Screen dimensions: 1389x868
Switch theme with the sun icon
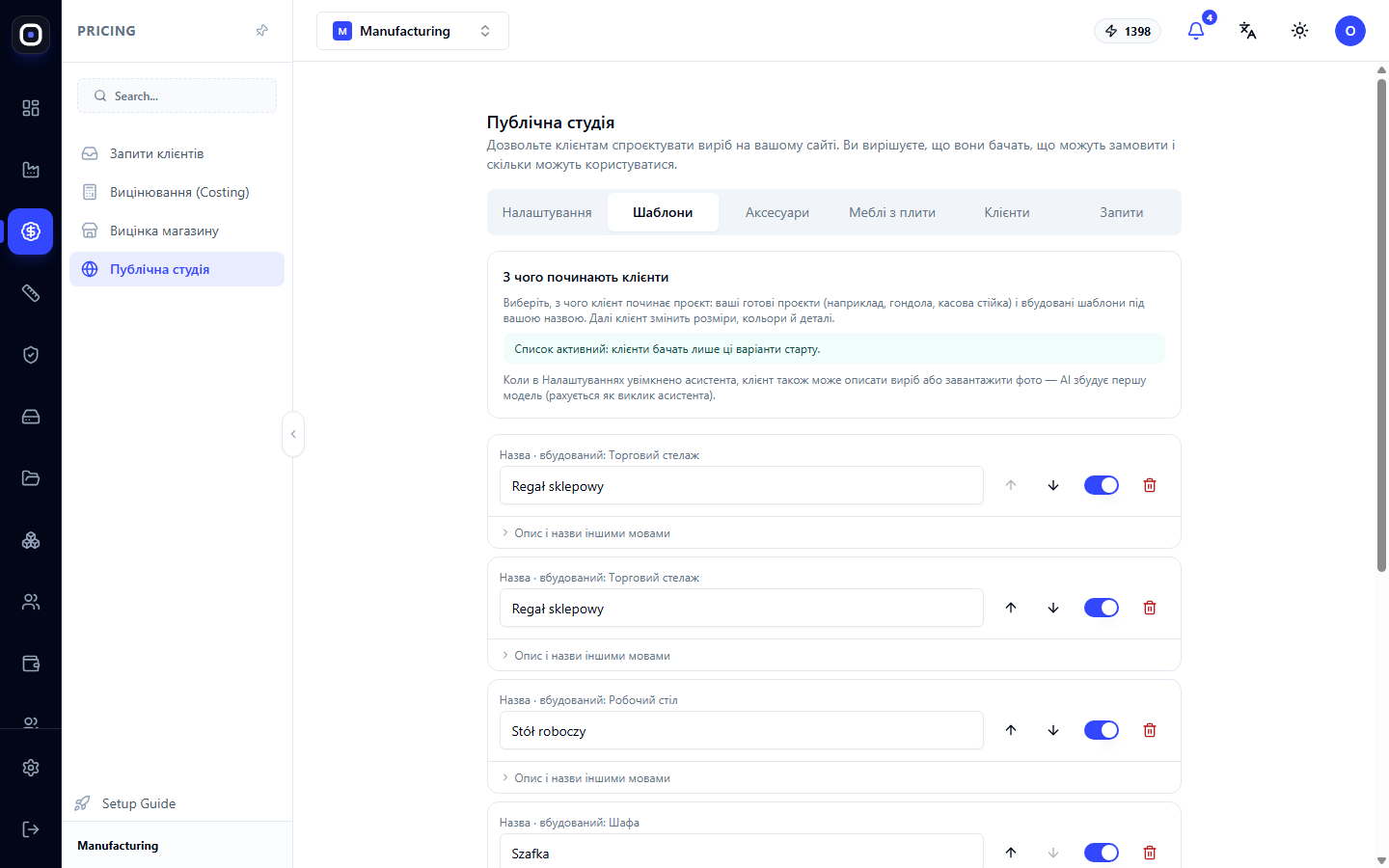pos(1300,31)
